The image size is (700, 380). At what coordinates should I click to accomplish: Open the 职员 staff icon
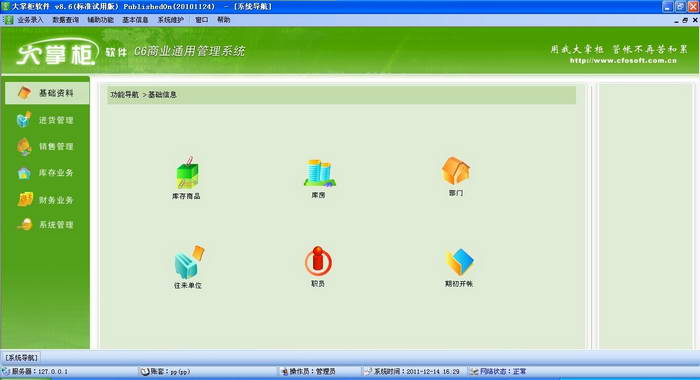(318, 266)
